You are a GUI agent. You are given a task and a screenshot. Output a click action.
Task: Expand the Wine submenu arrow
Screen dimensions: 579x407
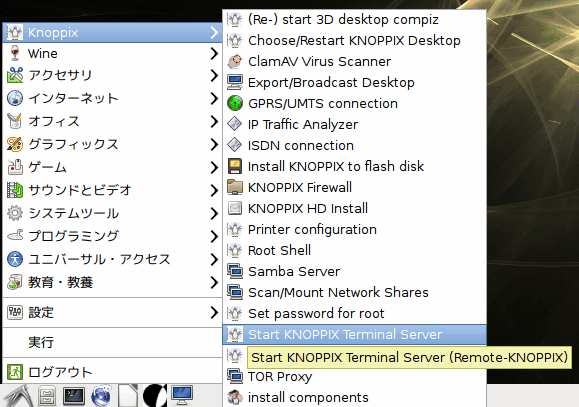coord(214,54)
